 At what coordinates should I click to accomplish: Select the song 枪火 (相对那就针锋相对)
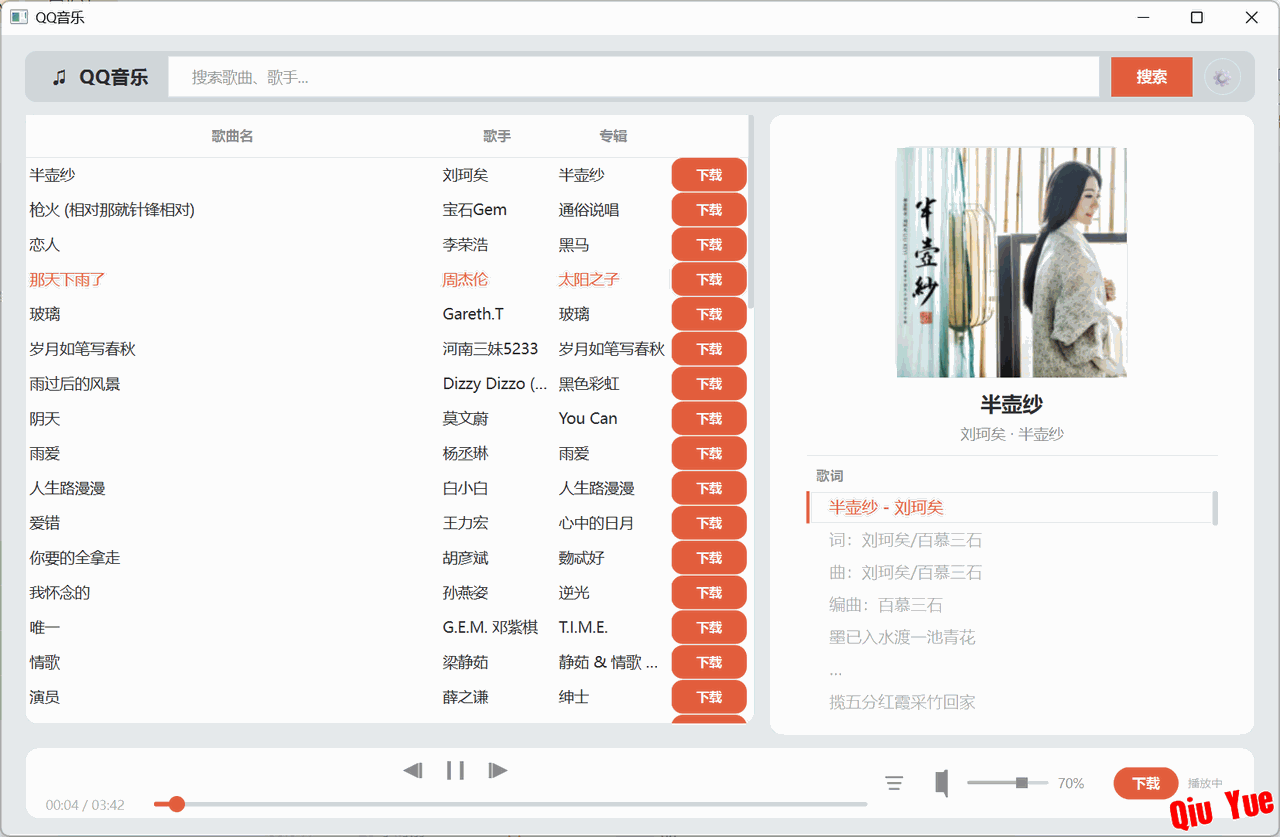pyautogui.click(x=112, y=210)
